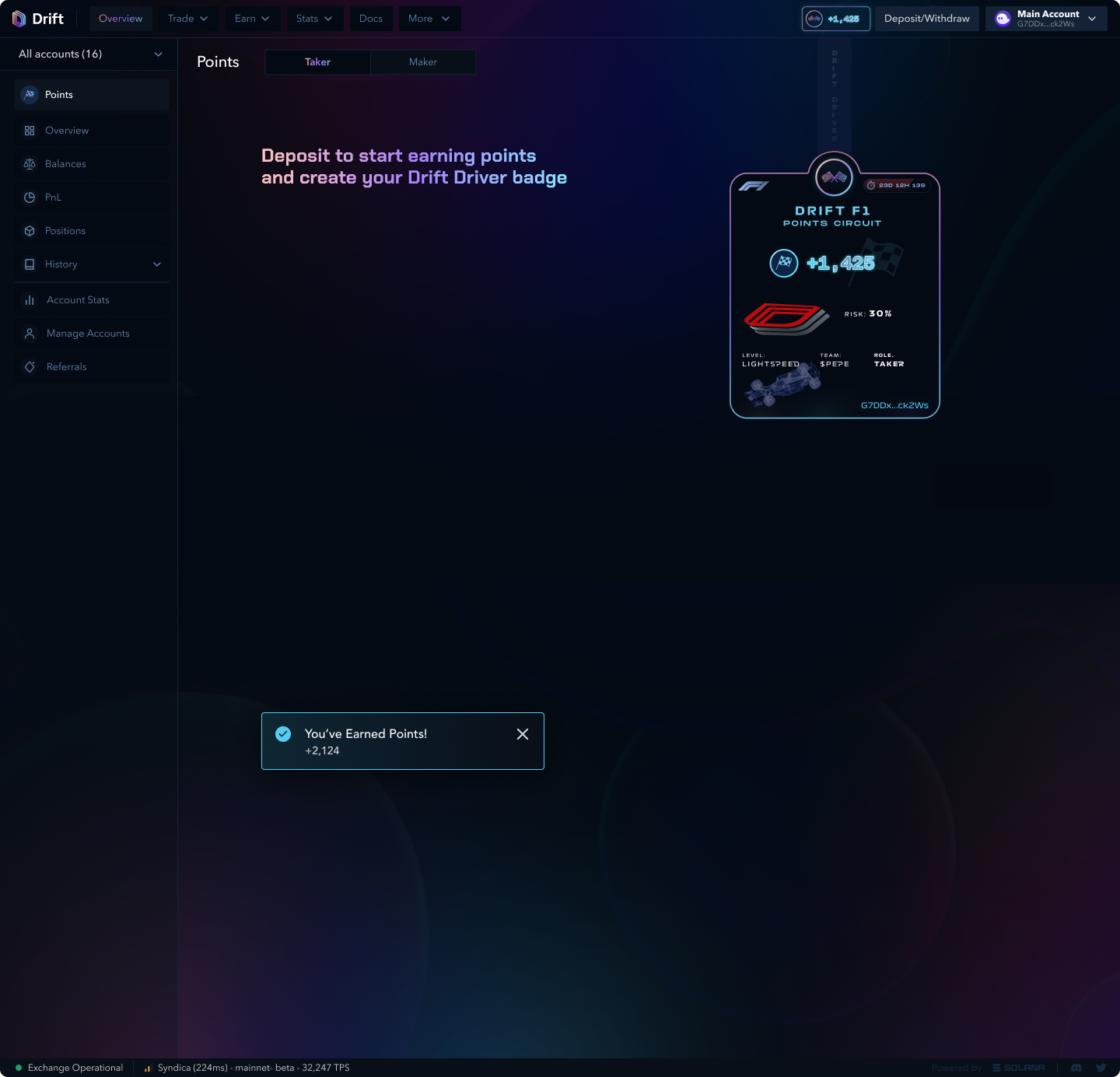Expand the History section chevron
The height and width of the screenshot is (1077, 1120).
[157, 264]
